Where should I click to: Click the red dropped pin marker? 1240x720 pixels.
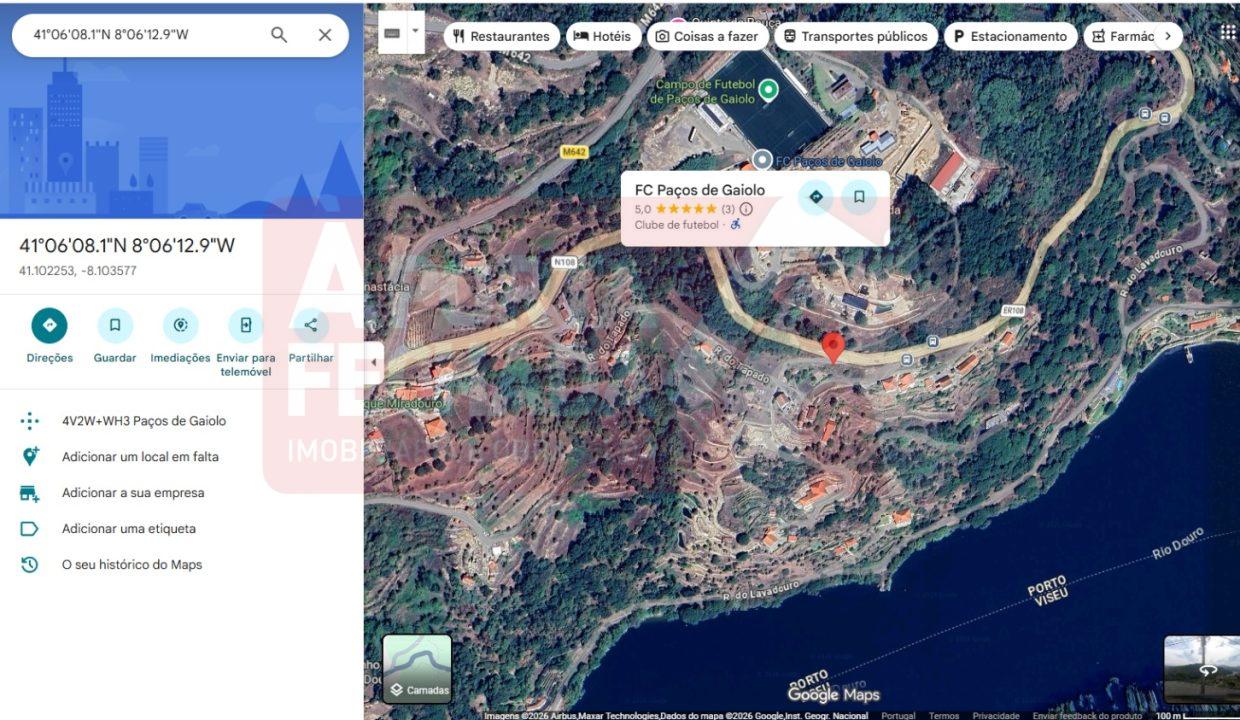[x=833, y=348]
